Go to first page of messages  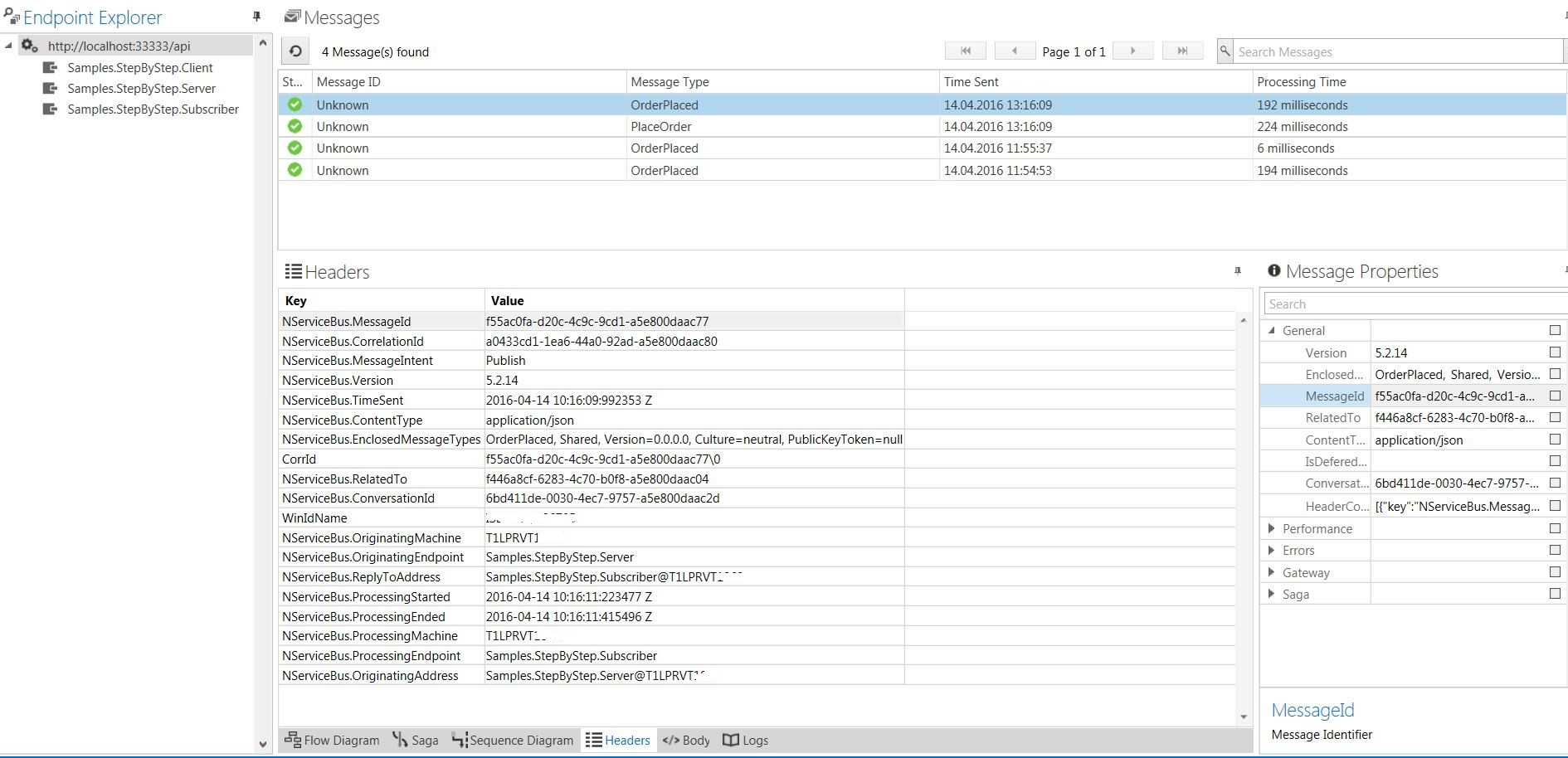(966, 51)
